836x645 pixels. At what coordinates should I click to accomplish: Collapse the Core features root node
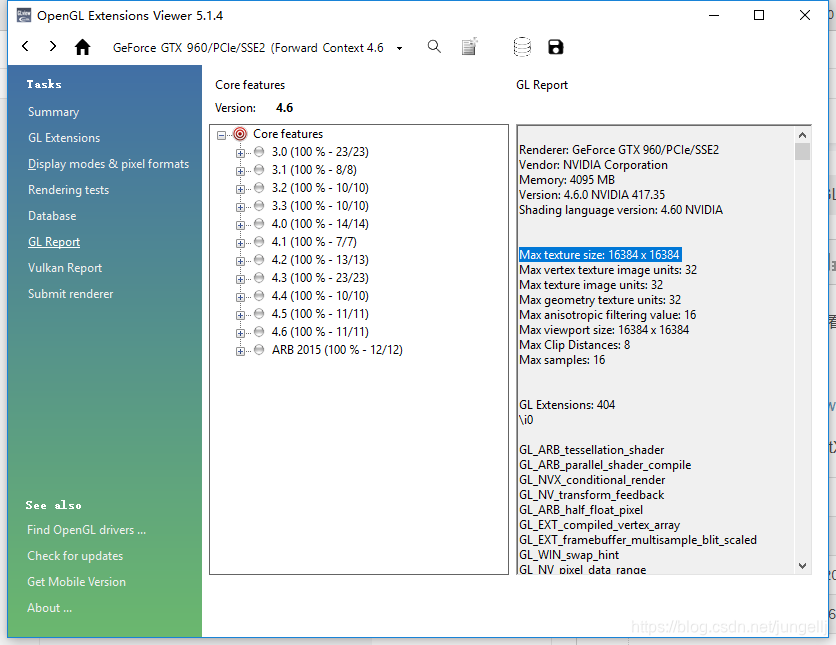tap(221, 135)
